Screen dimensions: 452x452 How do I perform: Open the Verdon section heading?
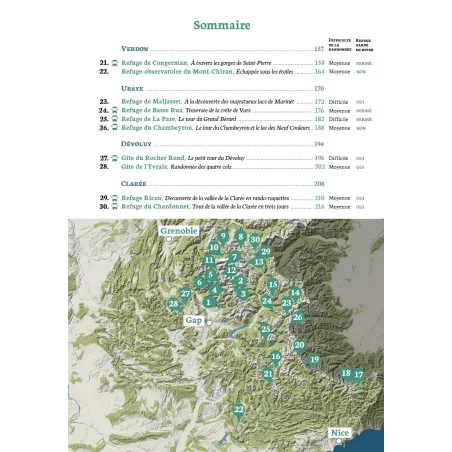(135, 49)
